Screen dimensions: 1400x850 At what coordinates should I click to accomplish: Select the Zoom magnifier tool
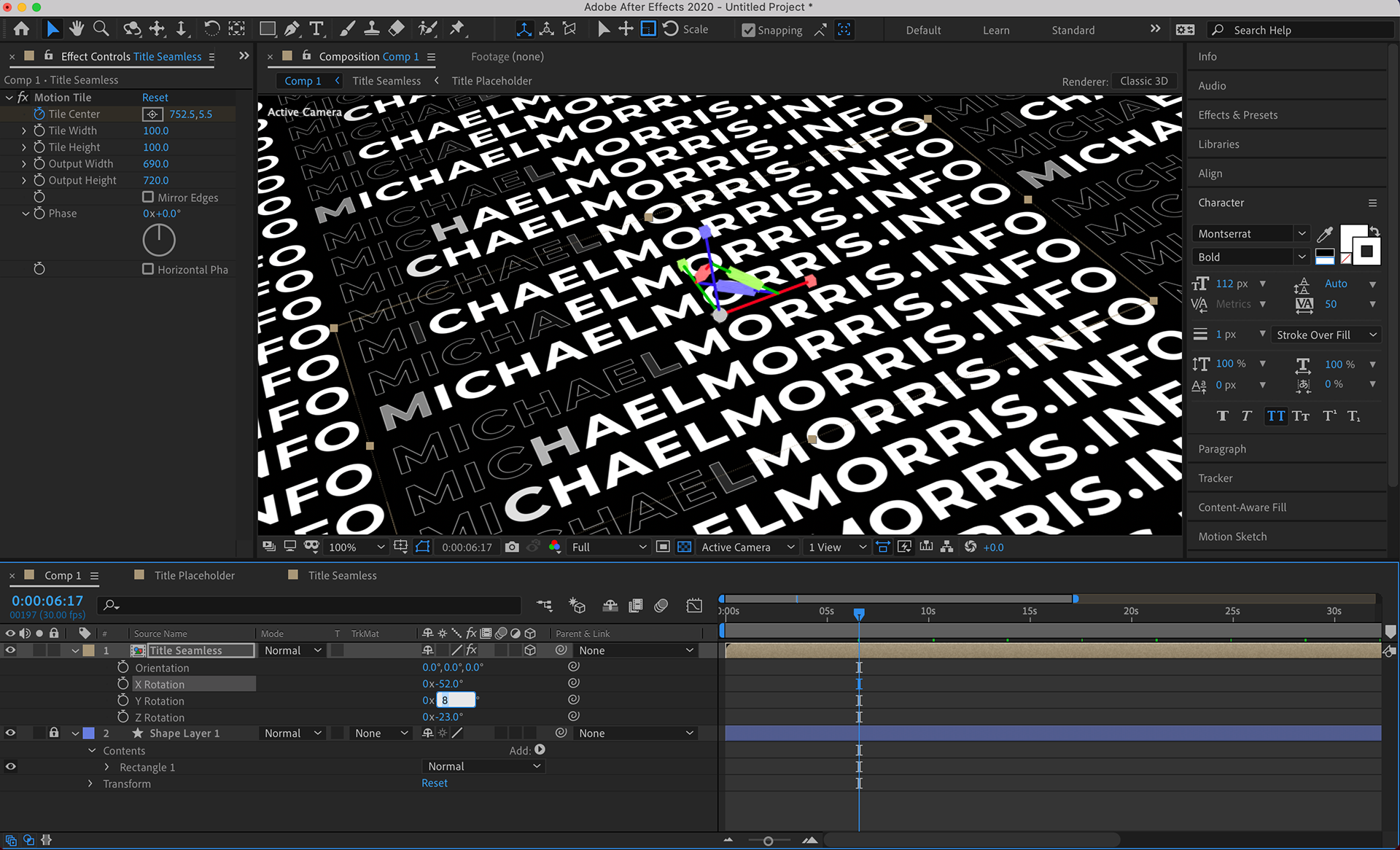pos(101,29)
